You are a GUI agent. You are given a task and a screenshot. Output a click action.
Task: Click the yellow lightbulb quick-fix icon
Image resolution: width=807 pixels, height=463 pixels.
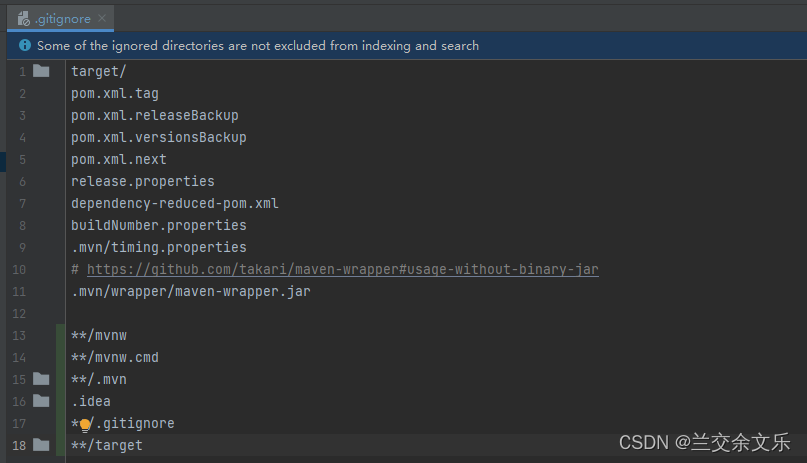pos(85,424)
